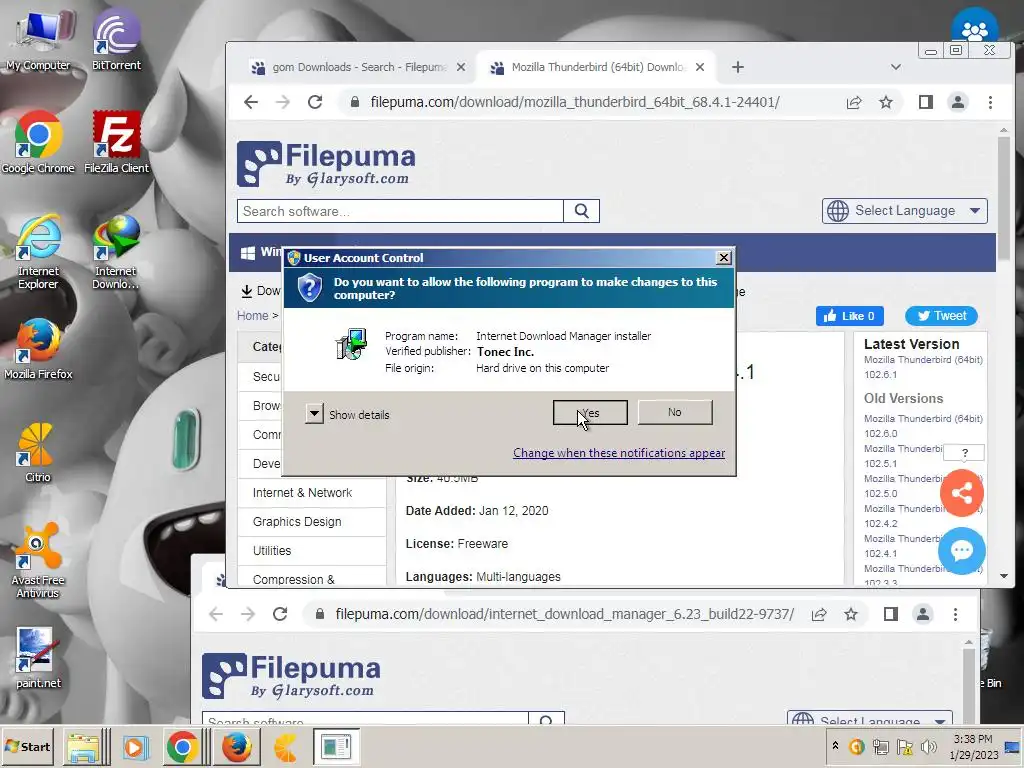Click the Facebook Like button
Screen dimensions: 1024x768
click(x=849, y=316)
